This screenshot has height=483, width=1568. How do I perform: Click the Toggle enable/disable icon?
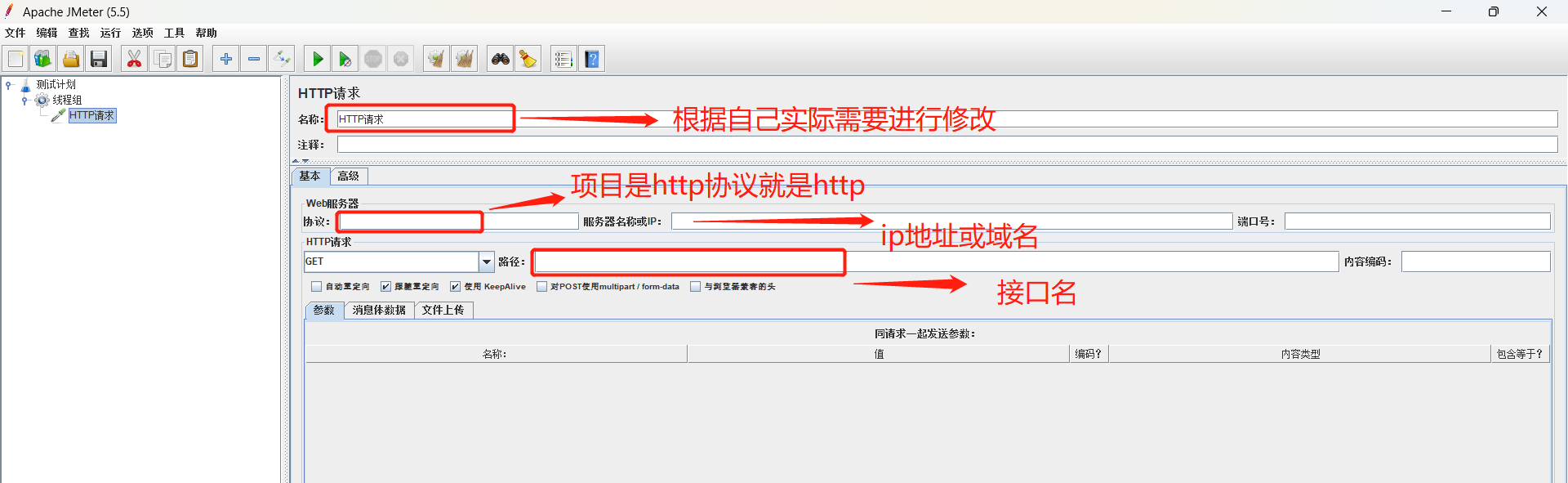point(282,59)
